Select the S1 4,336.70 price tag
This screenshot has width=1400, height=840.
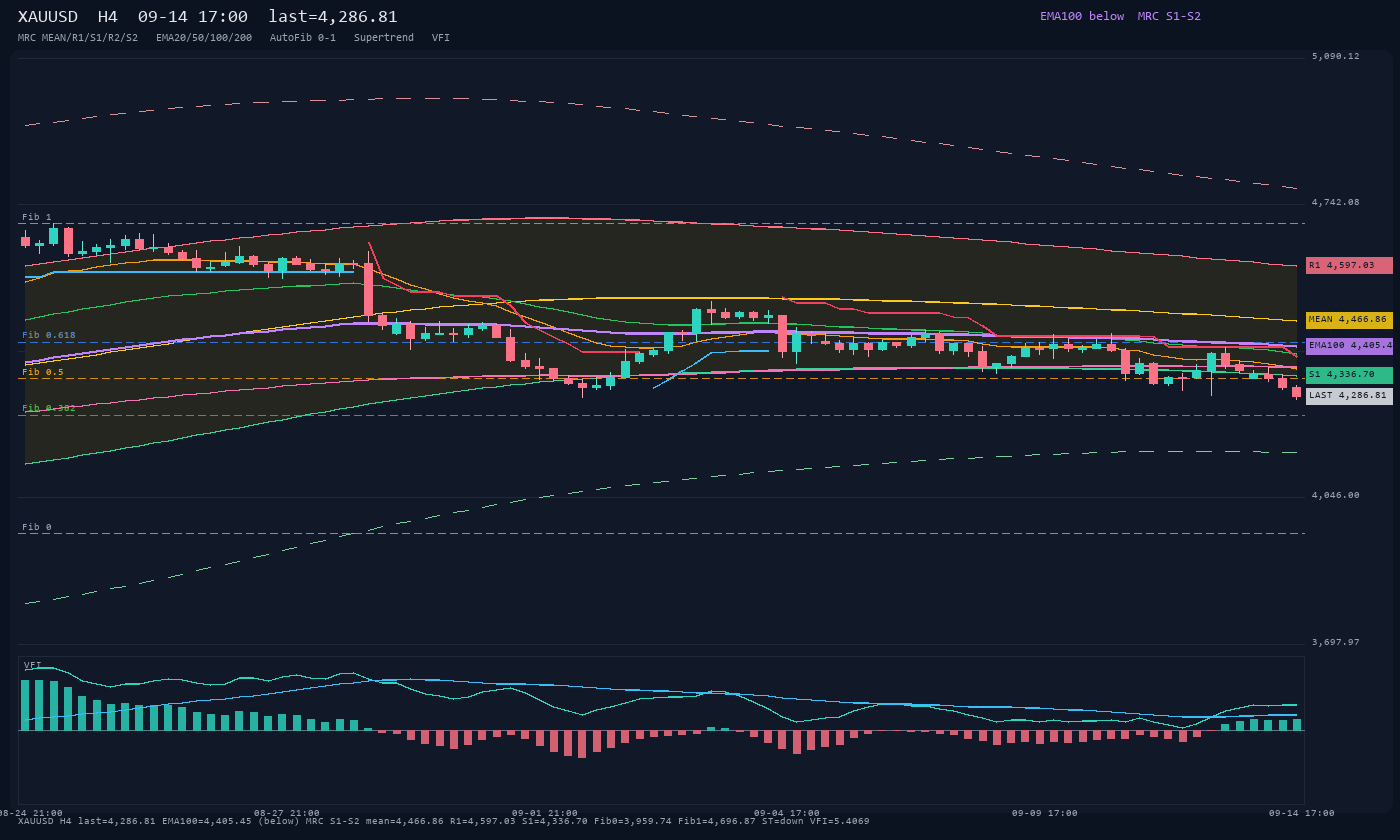[1349, 375]
